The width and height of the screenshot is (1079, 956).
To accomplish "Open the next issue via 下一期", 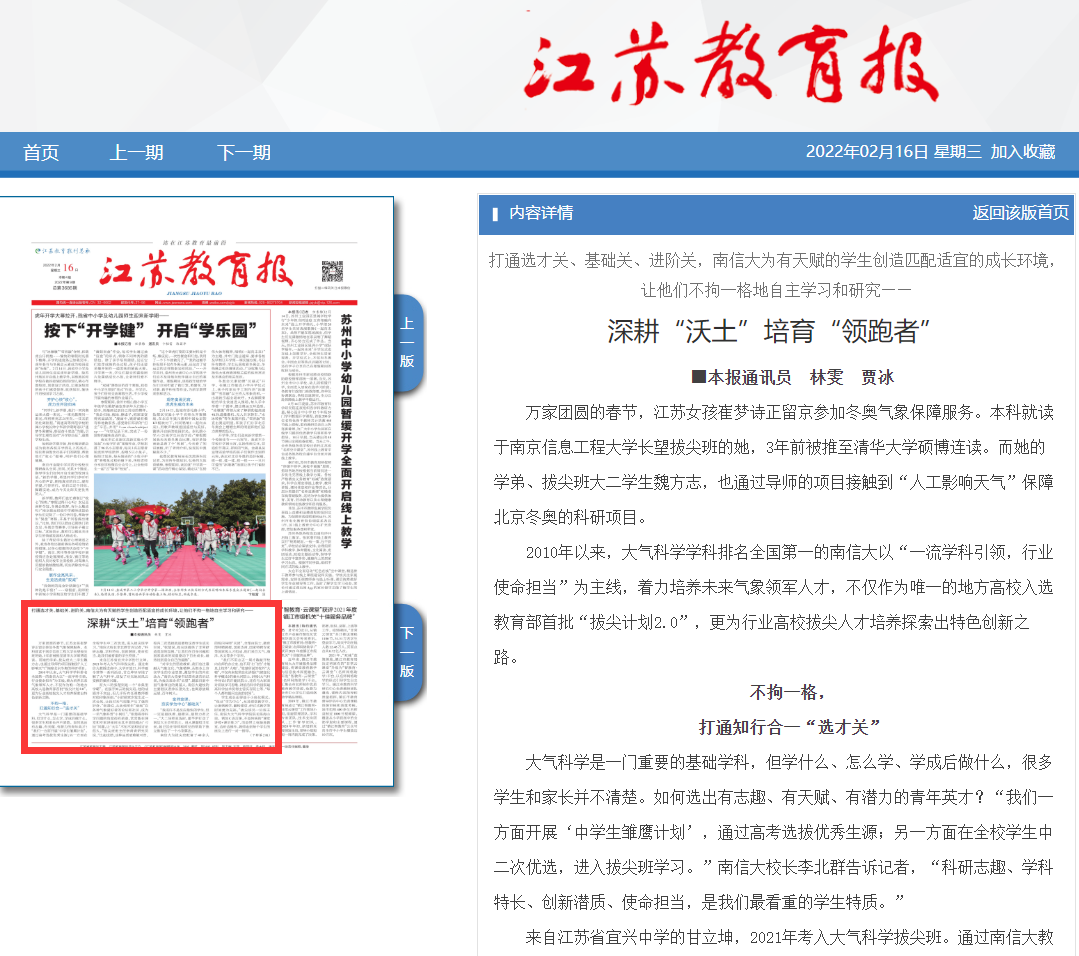I will [244, 152].
